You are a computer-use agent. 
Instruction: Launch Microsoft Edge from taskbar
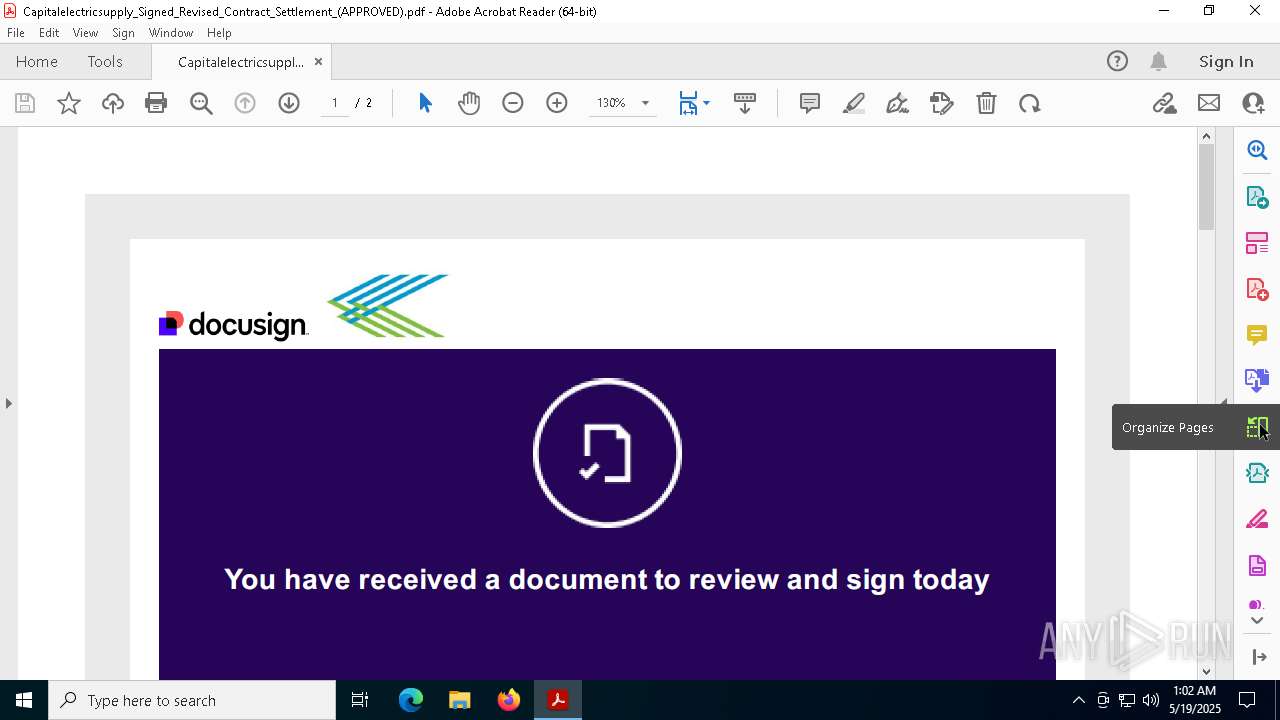click(x=411, y=700)
